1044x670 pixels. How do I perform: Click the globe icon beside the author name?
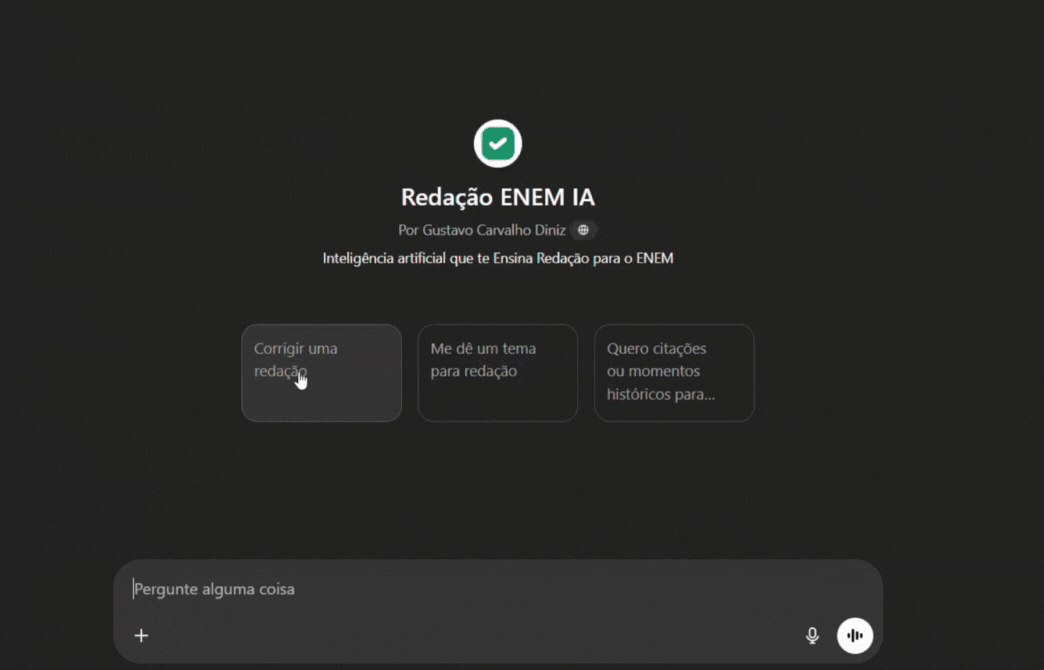pos(583,230)
